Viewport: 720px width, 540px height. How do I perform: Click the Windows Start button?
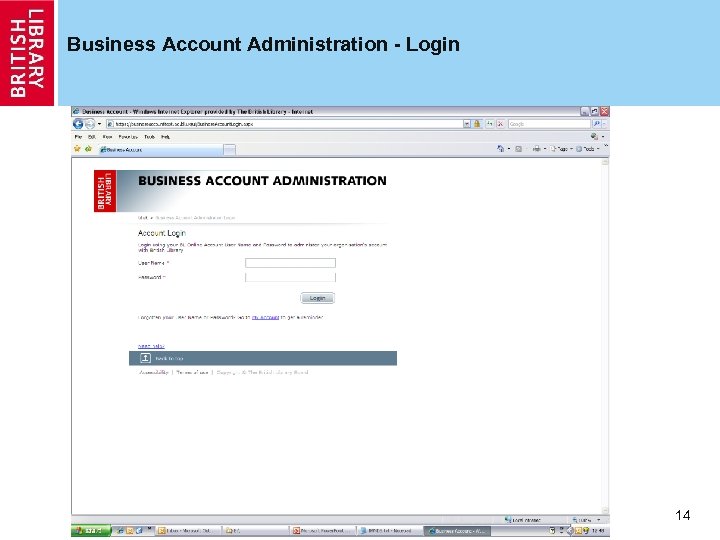tap(91, 531)
